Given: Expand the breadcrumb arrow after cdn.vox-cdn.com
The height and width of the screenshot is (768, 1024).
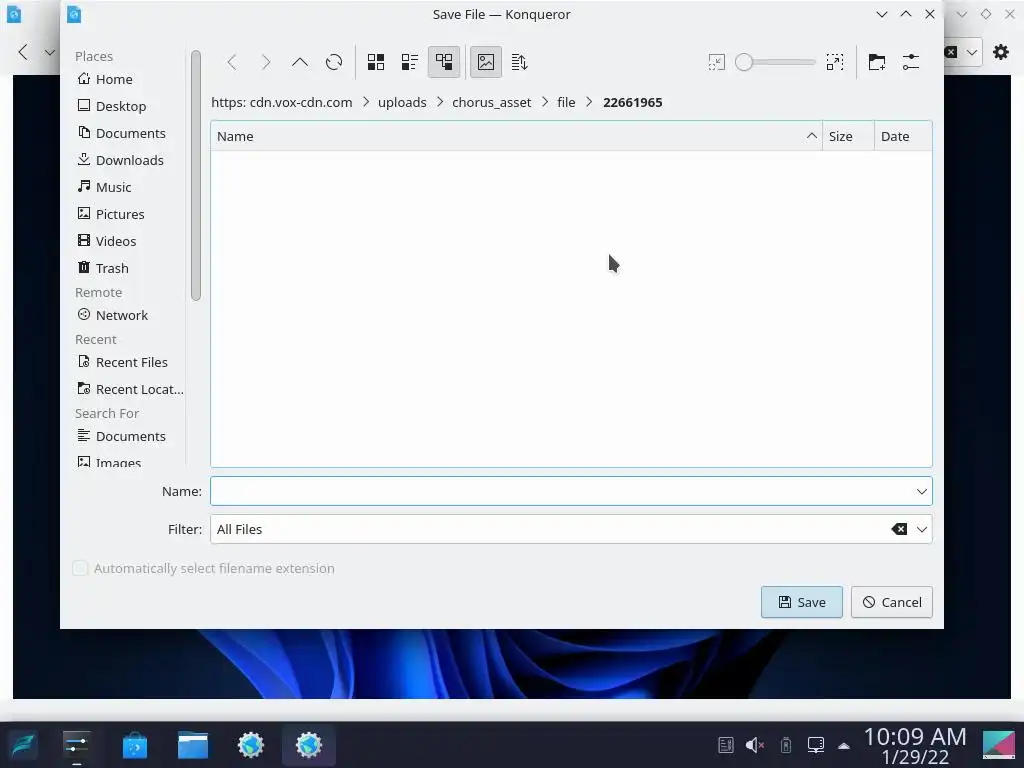Looking at the screenshot, I should click(x=366, y=103).
